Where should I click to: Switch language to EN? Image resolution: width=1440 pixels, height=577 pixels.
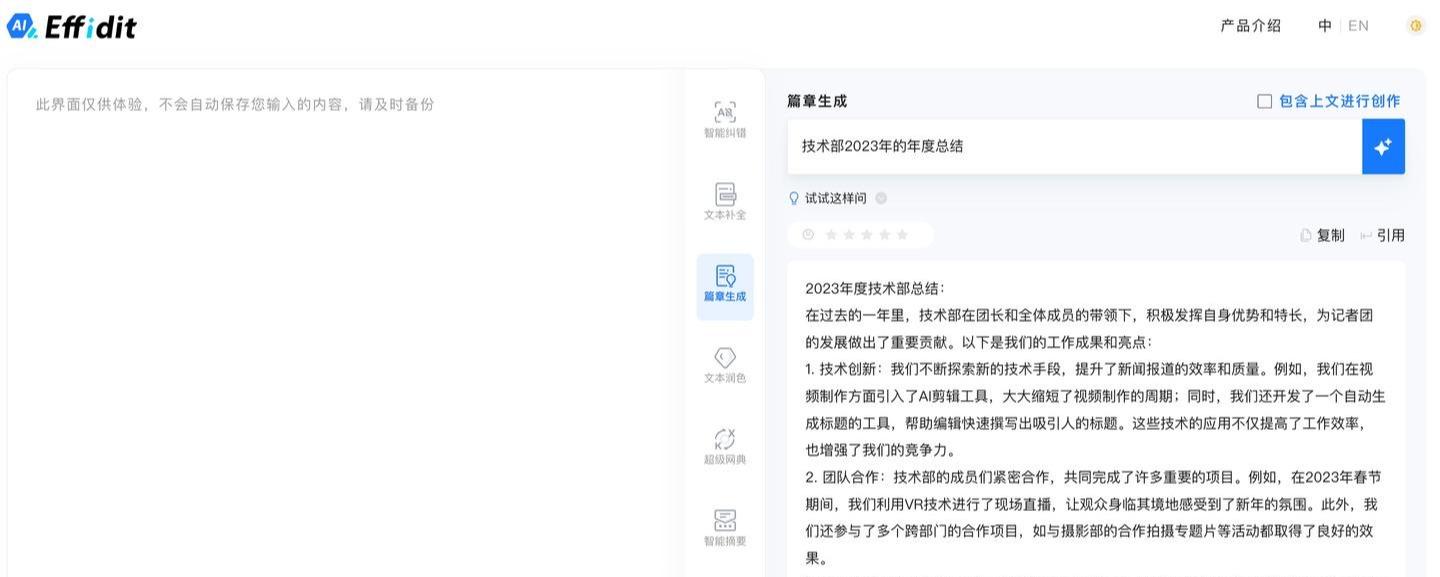pyautogui.click(x=1358, y=26)
